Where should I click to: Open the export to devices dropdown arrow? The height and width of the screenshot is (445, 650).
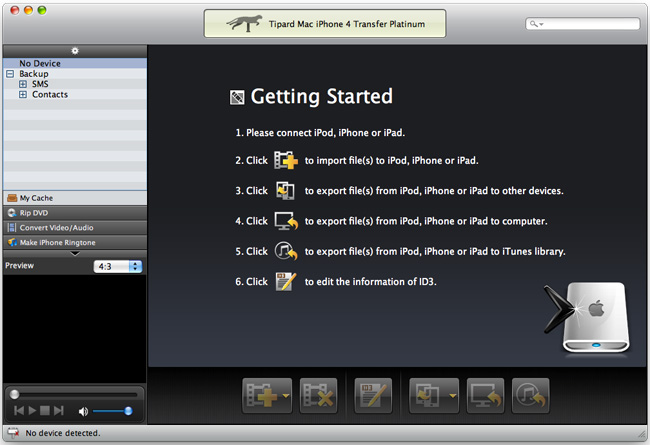pos(453,396)
